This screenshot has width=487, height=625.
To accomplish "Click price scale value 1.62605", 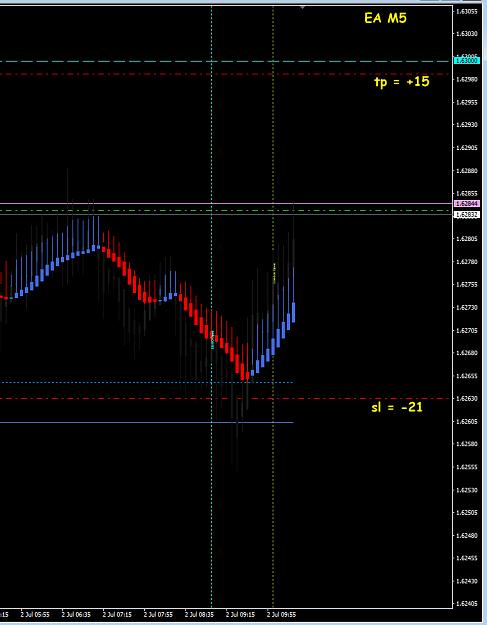I will point(467,421).
